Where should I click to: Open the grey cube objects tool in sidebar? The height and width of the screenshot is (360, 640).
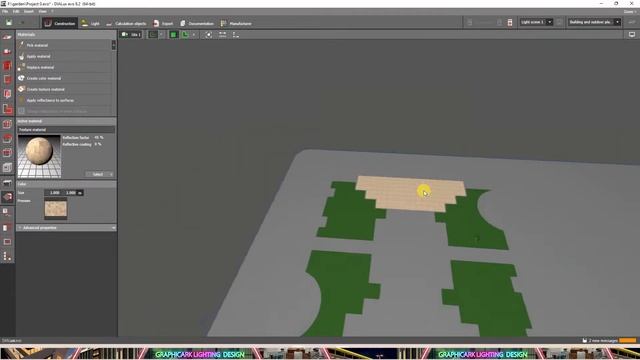[7, 167]
